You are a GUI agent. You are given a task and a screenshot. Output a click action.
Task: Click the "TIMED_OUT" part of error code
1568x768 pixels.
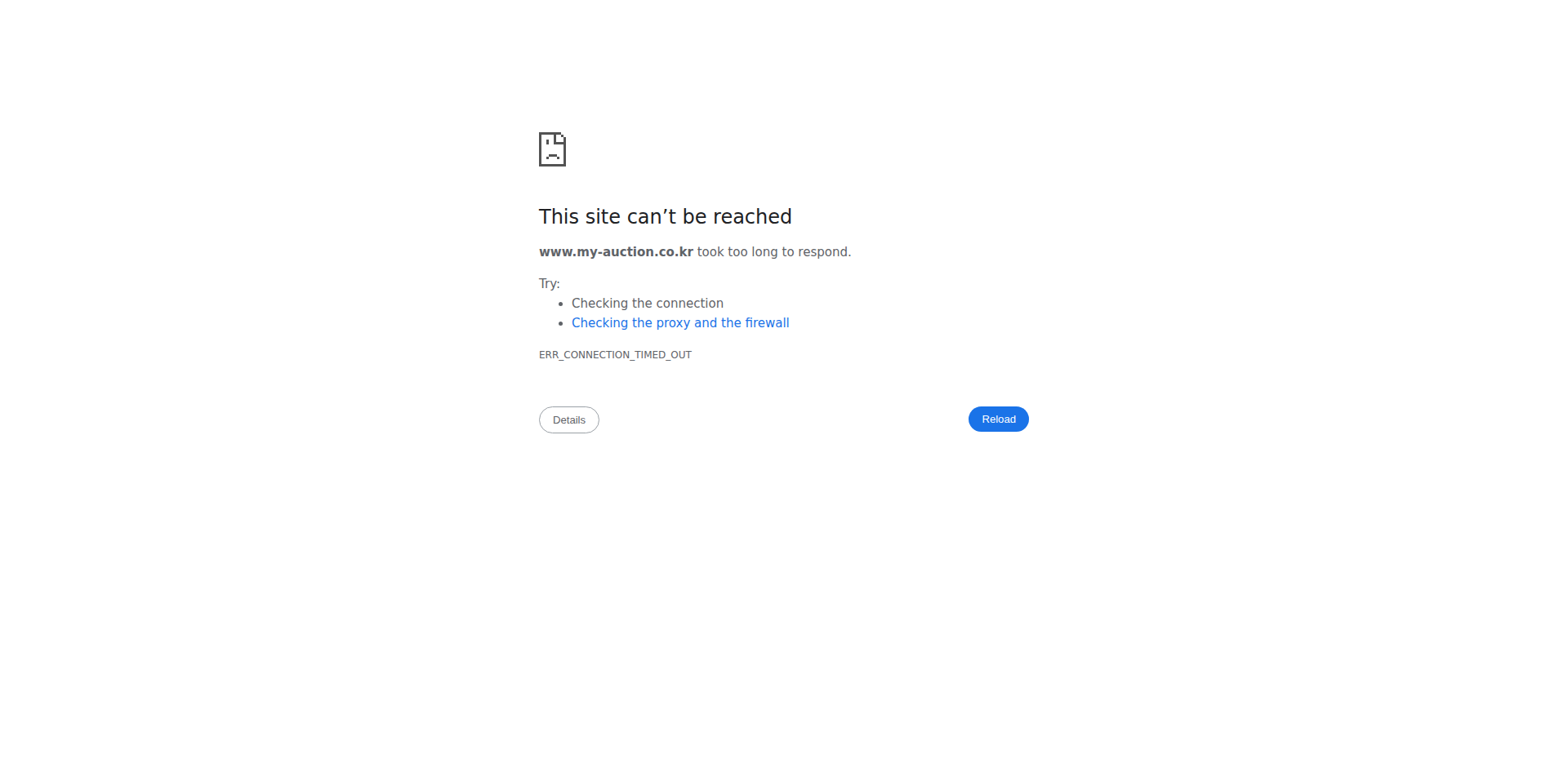click(662, 355)
